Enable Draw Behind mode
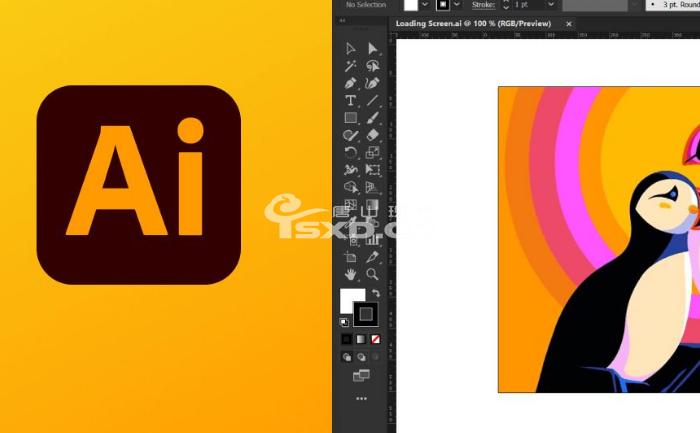The image size is (700, 433). [x=361, y=357]
